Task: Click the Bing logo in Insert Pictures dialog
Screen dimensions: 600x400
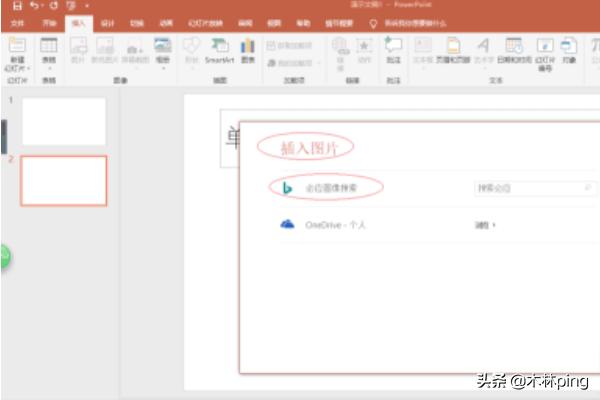Action: point(287,188)
